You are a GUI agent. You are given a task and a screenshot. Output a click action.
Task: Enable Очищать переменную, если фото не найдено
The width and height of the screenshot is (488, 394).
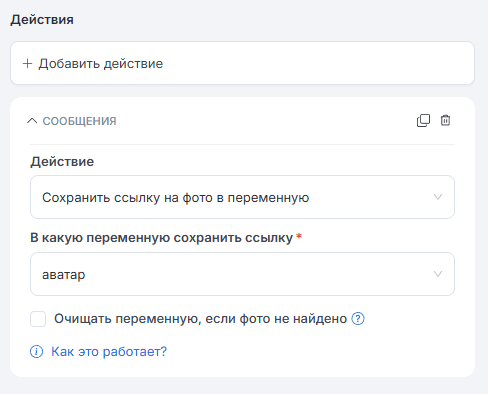coord(38,319)
